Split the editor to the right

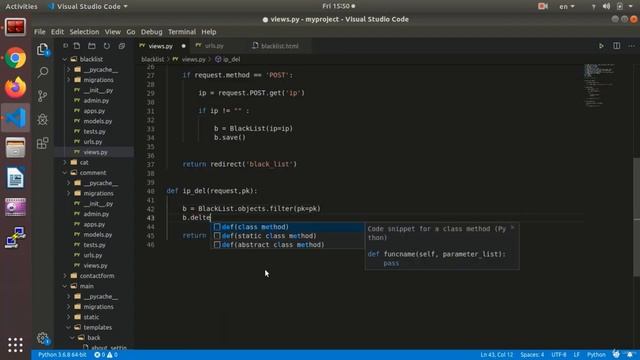(x=616, y=46)
